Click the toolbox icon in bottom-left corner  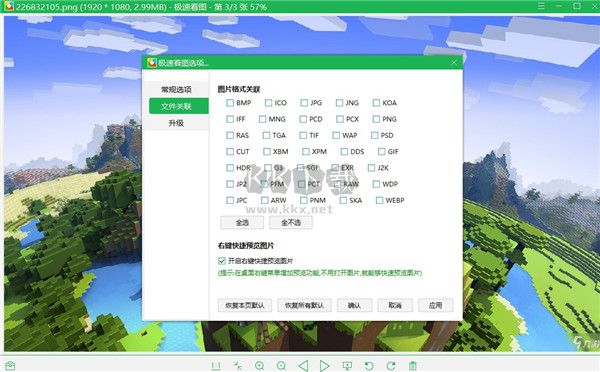coord(10,366)
